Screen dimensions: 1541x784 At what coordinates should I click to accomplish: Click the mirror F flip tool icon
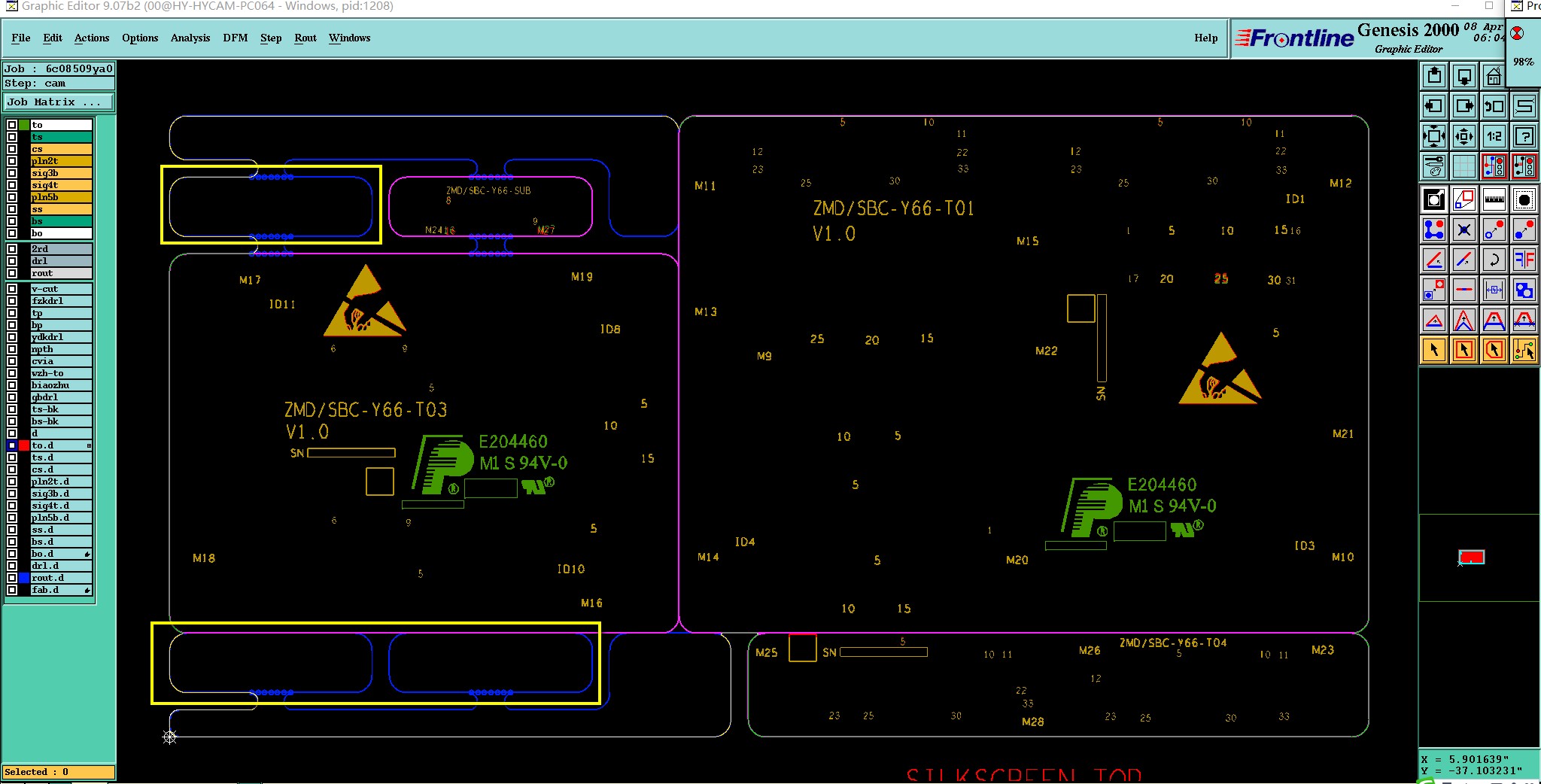(1524, 260)
